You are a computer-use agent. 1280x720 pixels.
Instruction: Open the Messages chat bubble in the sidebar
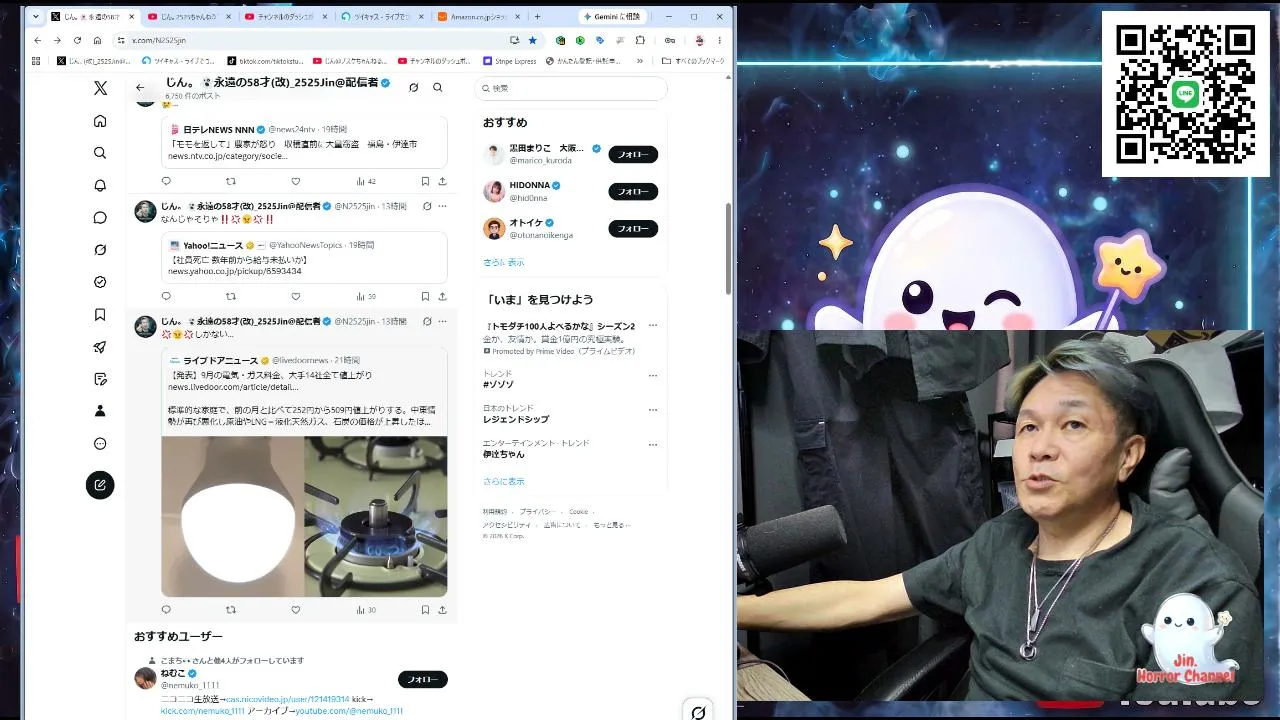(100, 218)
